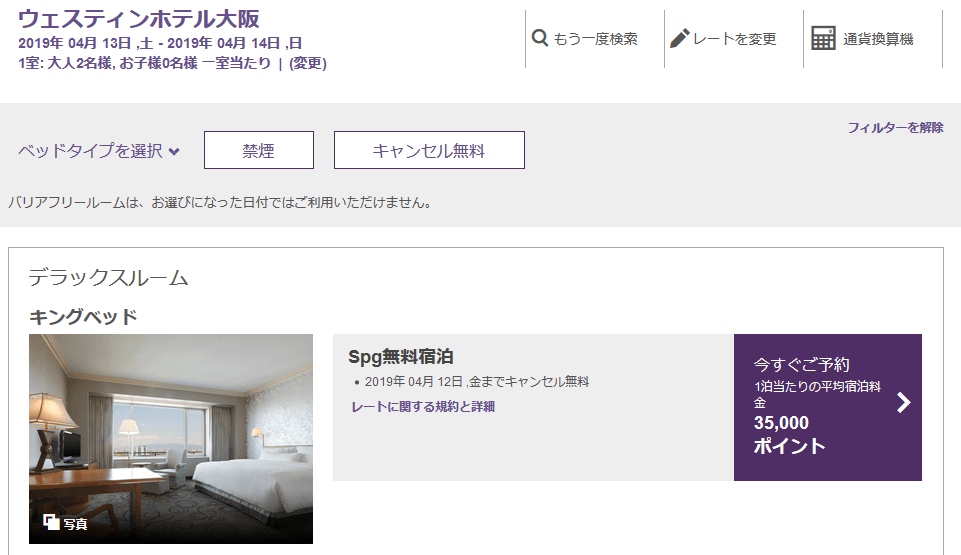This screenshot has width=961, height=555.
Task: Click the magnifying glass search icon
Action: click(539, 38)
